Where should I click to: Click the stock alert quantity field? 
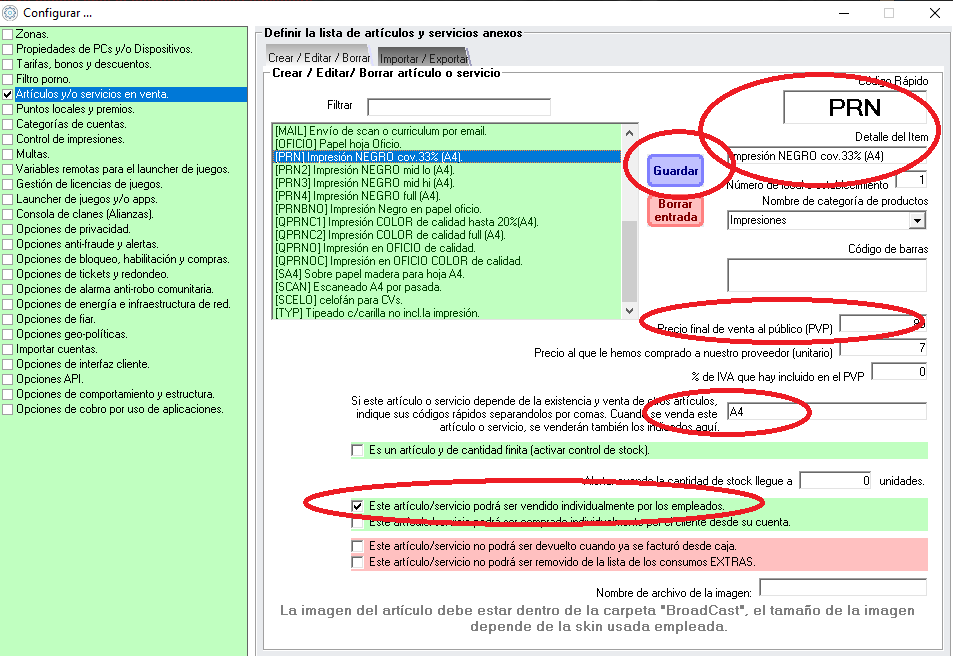coord(835,480)
